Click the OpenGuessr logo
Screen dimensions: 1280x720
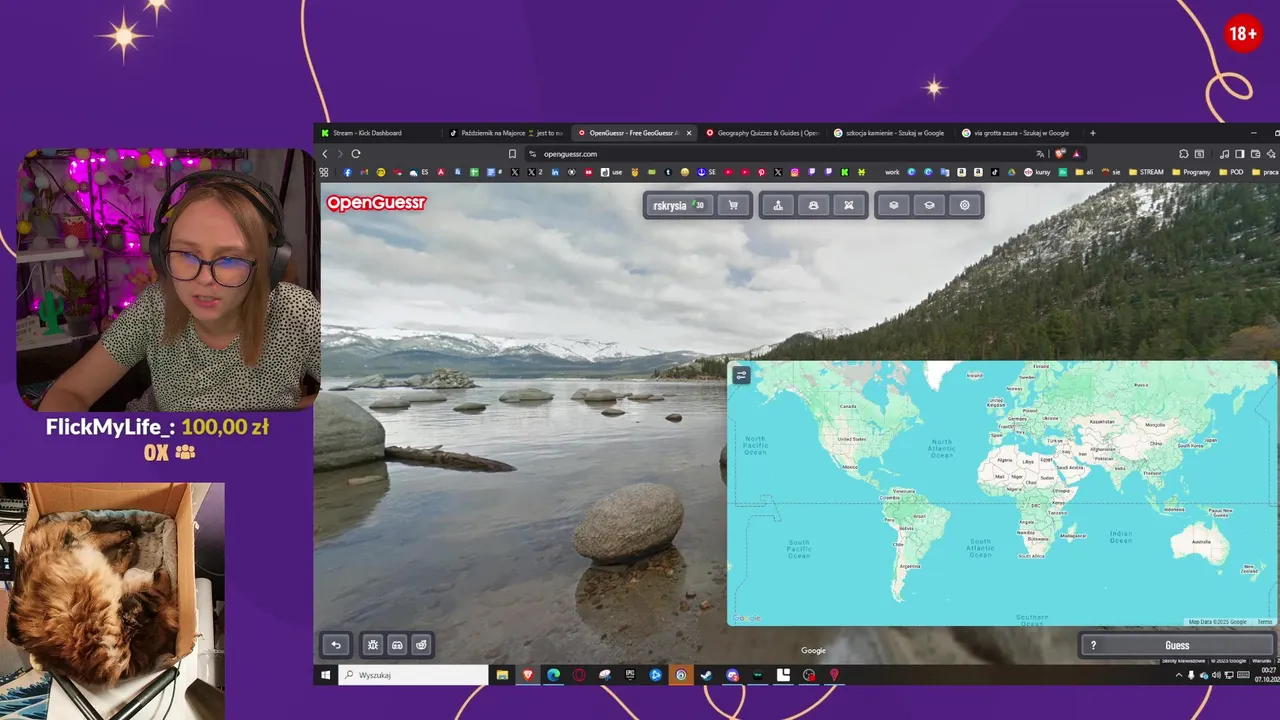click(376, 203)
